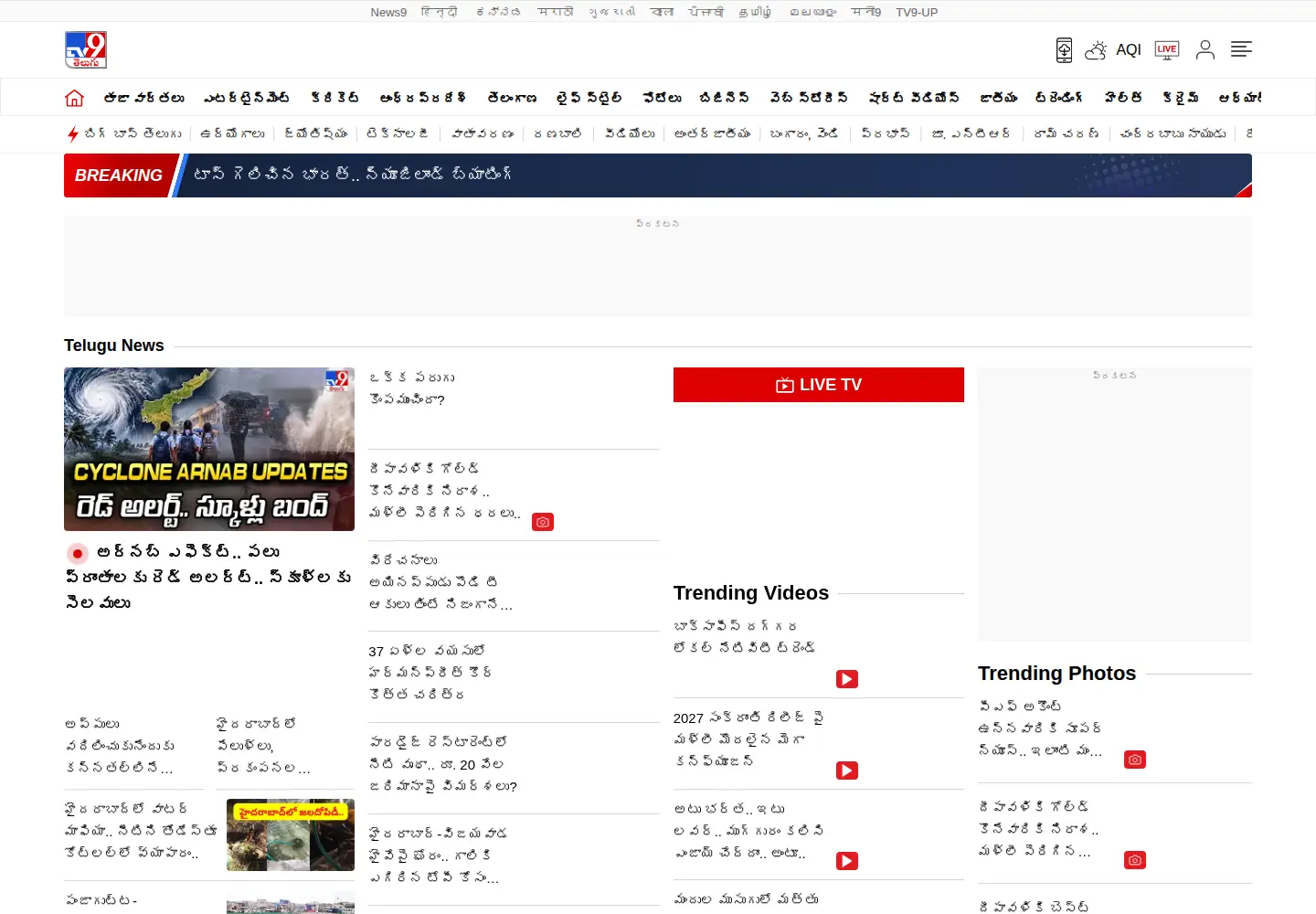
Task: Open the Short Videos (షార్ట్ వీడియోస్) menu
Action: 914,98
